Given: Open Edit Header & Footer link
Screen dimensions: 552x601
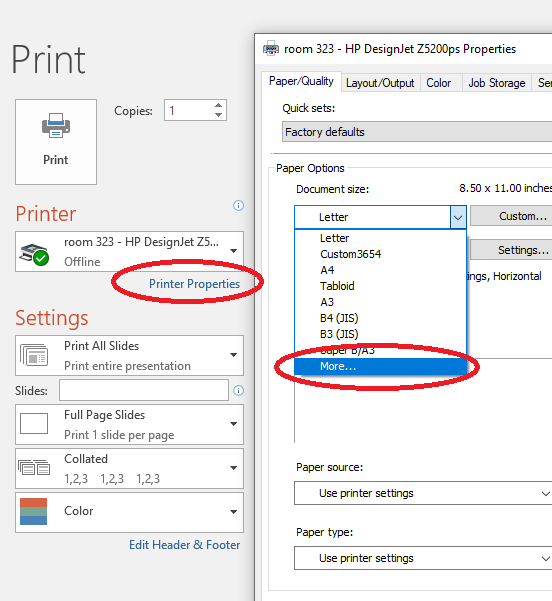Looking at the screenshot, I should coord(184,545).
